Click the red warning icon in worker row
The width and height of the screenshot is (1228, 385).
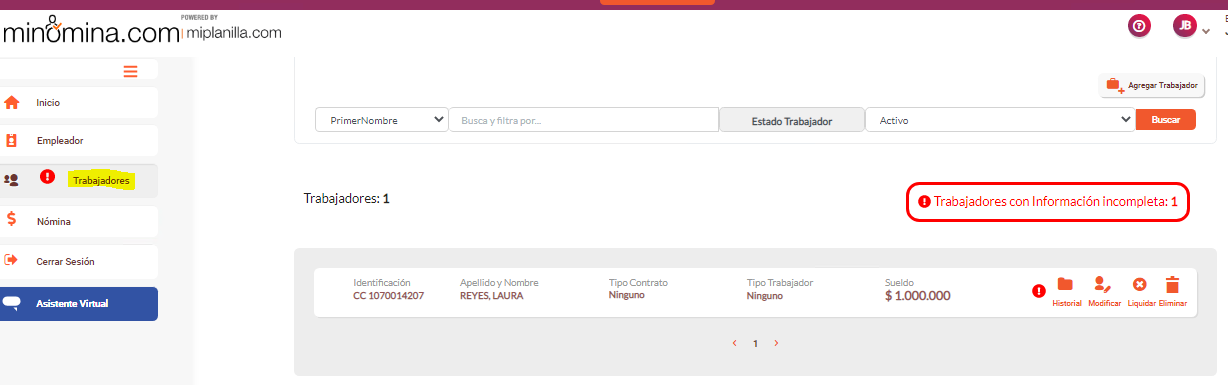pos(1039,291)
